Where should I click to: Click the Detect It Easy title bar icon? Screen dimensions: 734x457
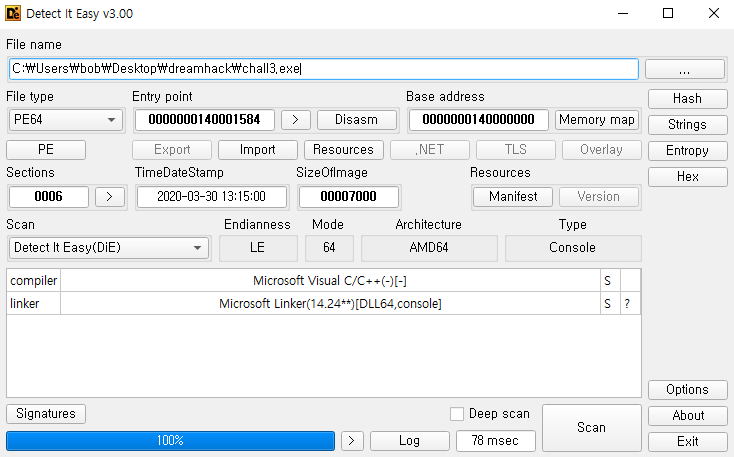[13, 14]
